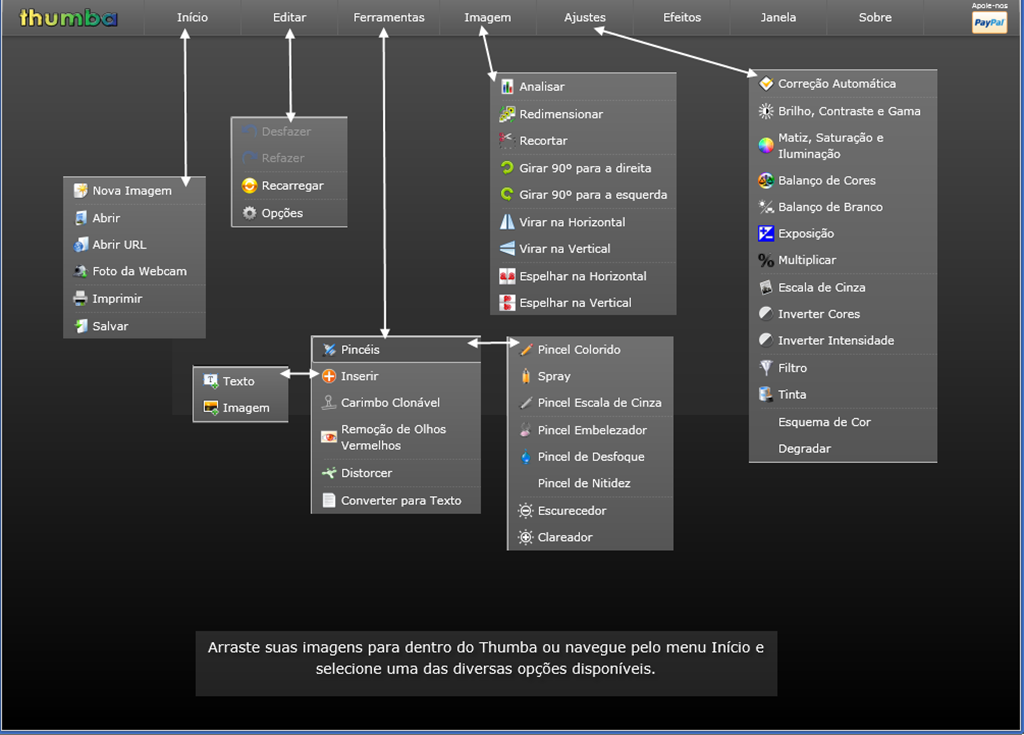1024x735 pixels.
Task: Click the Filtro funnel icon
Action: tap(766, 368)
